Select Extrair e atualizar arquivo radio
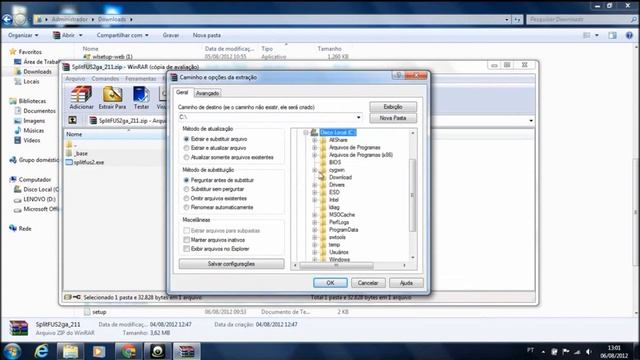The image size is (640, 360). pos(186,148)
